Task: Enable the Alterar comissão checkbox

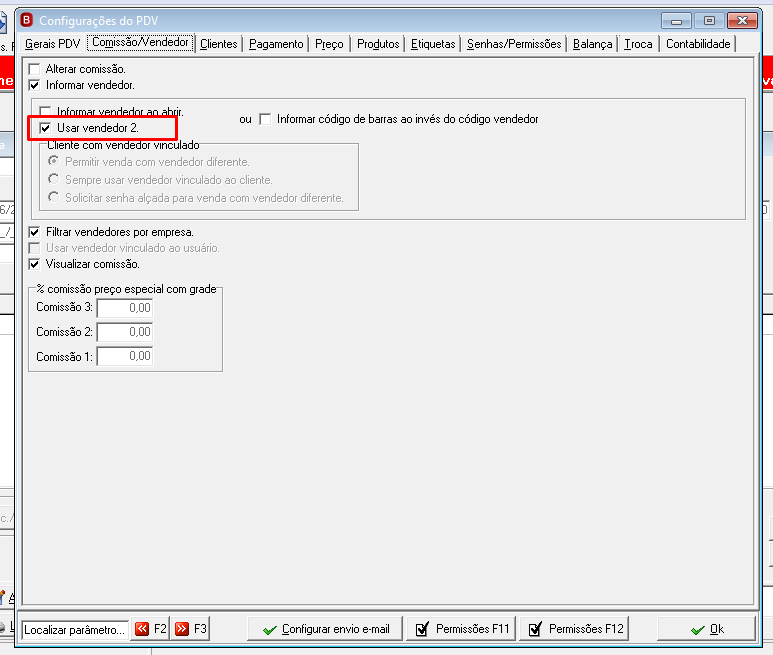Action: (35, 69)
